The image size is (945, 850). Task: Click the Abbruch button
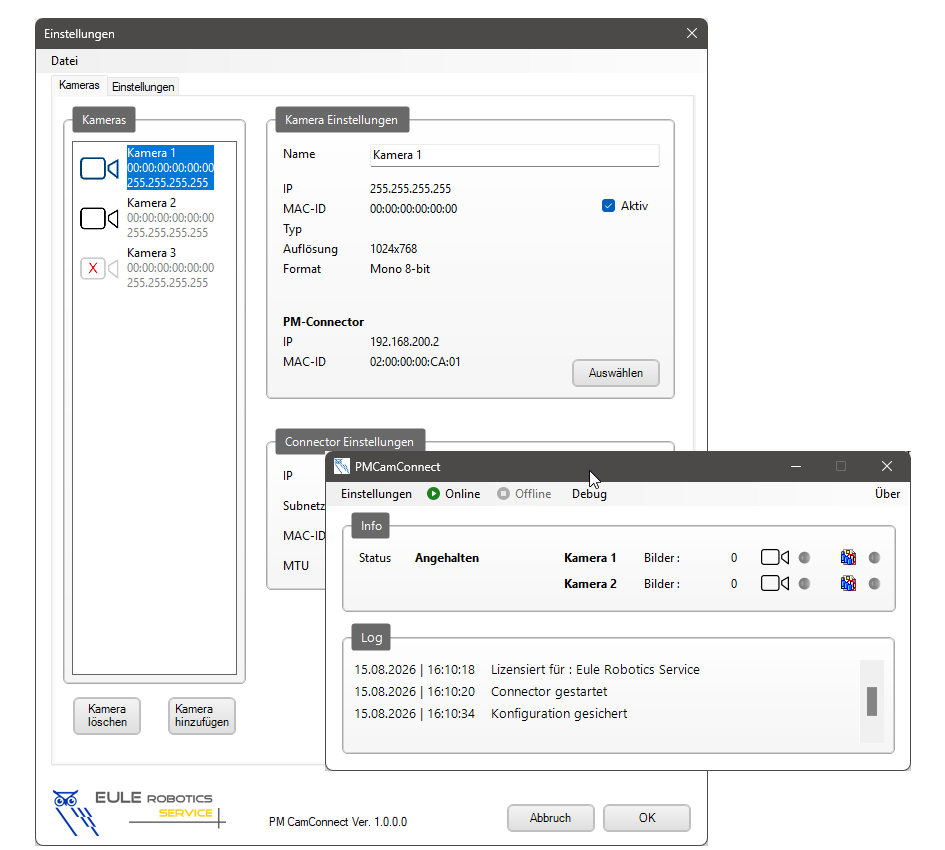[x=550, y=818]
